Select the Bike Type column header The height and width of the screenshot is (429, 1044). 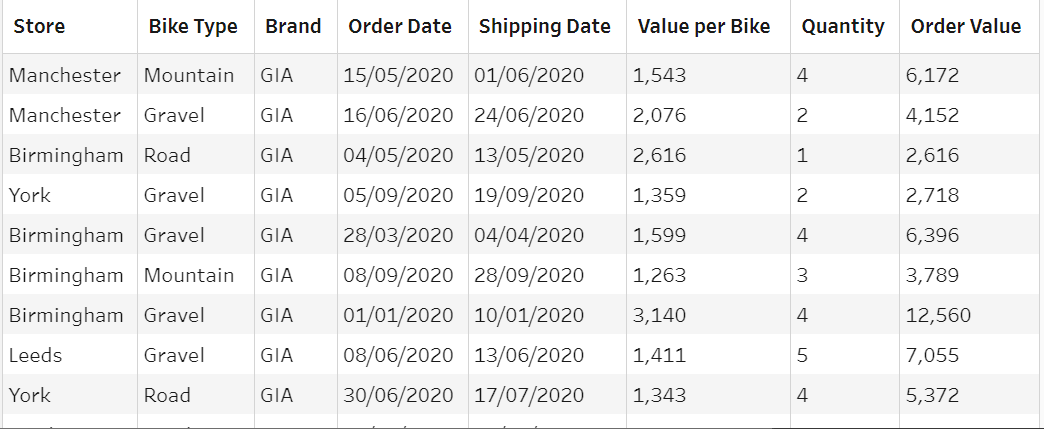(x=193, y=27)
